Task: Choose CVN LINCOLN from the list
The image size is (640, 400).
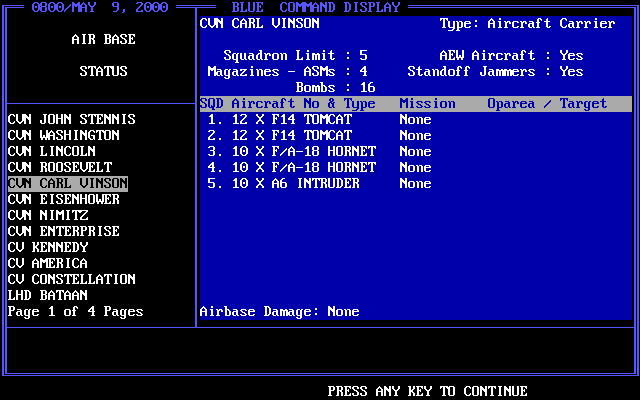Action: [51, 151]
